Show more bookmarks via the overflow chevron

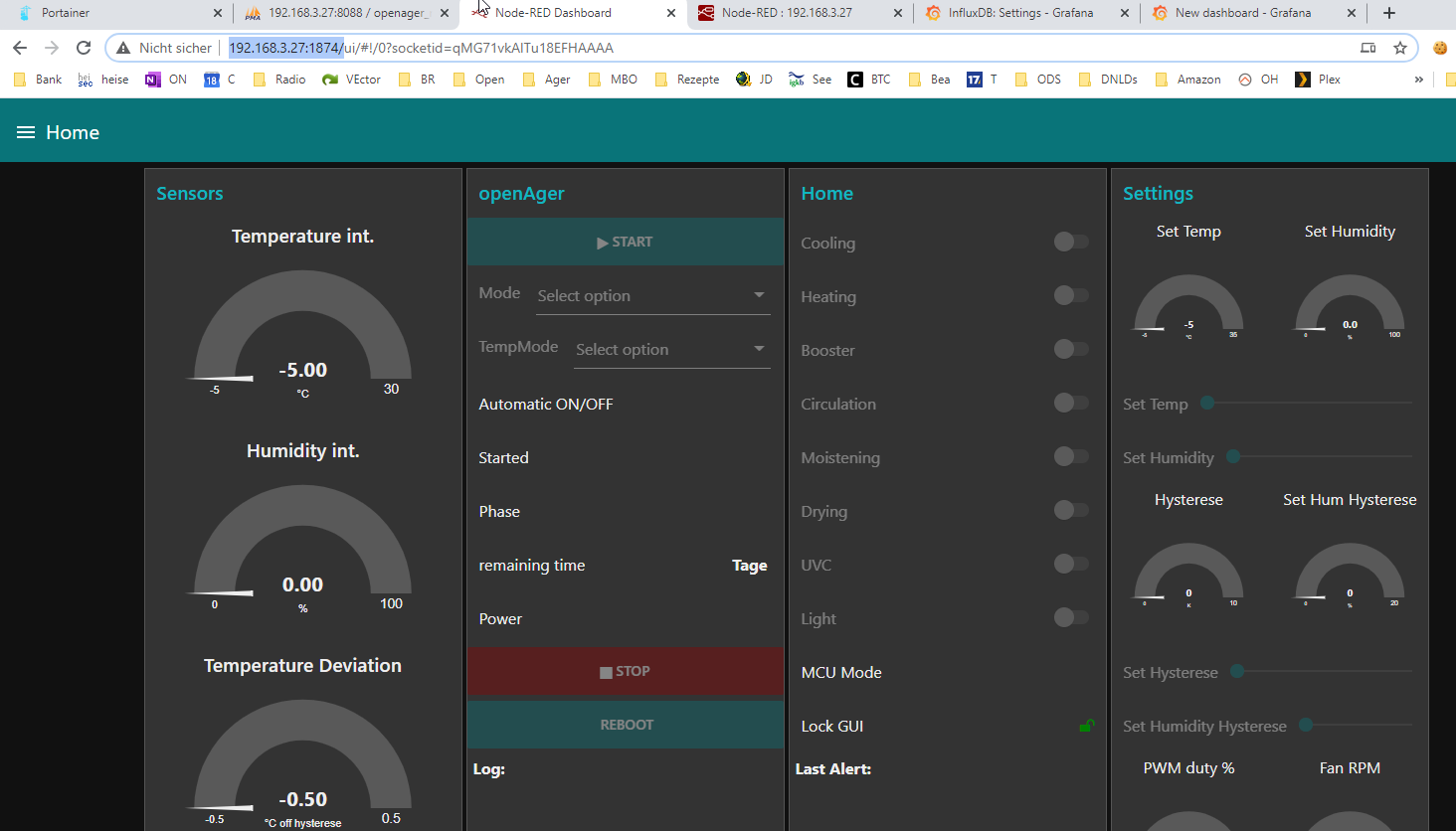(x=1418, y=80)
